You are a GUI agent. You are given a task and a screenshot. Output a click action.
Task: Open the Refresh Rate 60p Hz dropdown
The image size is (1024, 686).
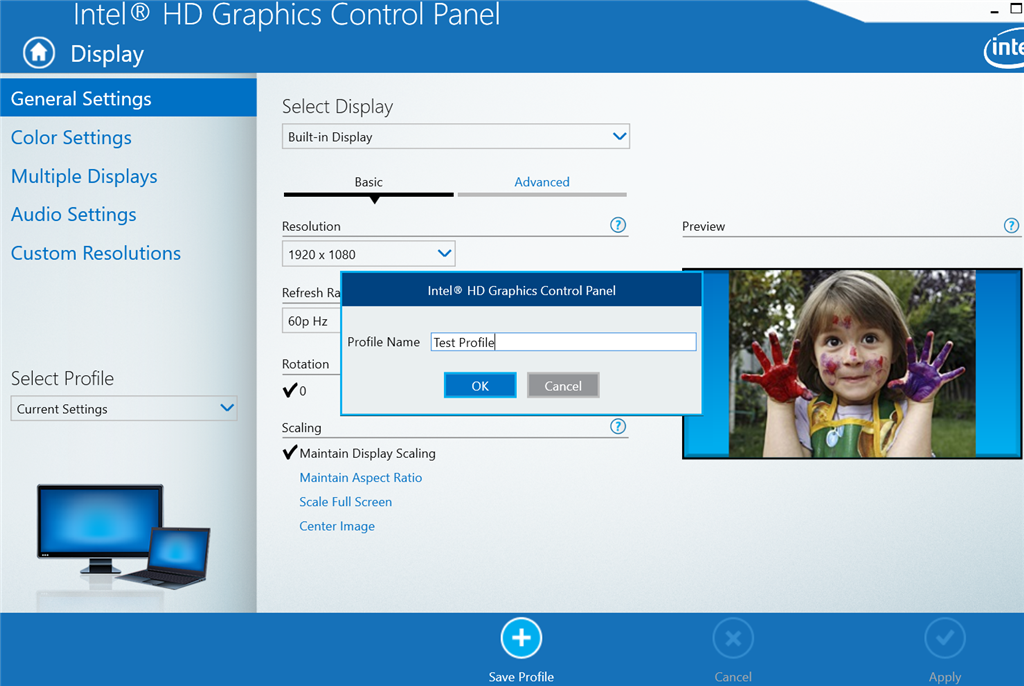(x=312, y=321)
